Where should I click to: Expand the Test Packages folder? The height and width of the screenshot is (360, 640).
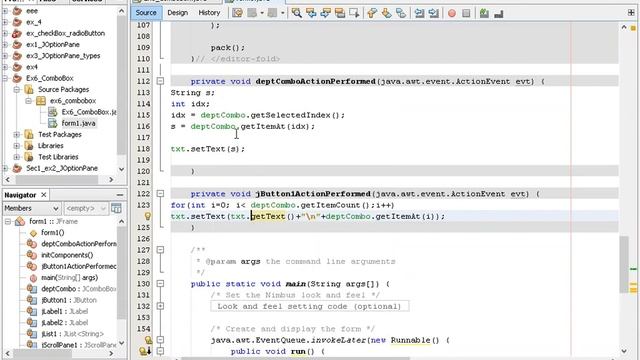pyautogui.click(x=17, y=134)
